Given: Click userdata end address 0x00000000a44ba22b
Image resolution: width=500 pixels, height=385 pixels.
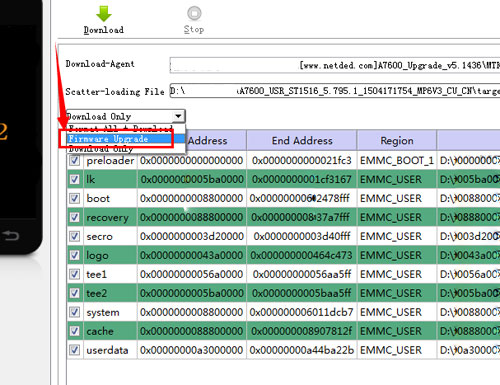Looking at the screenshot, I should coord(302,350).
